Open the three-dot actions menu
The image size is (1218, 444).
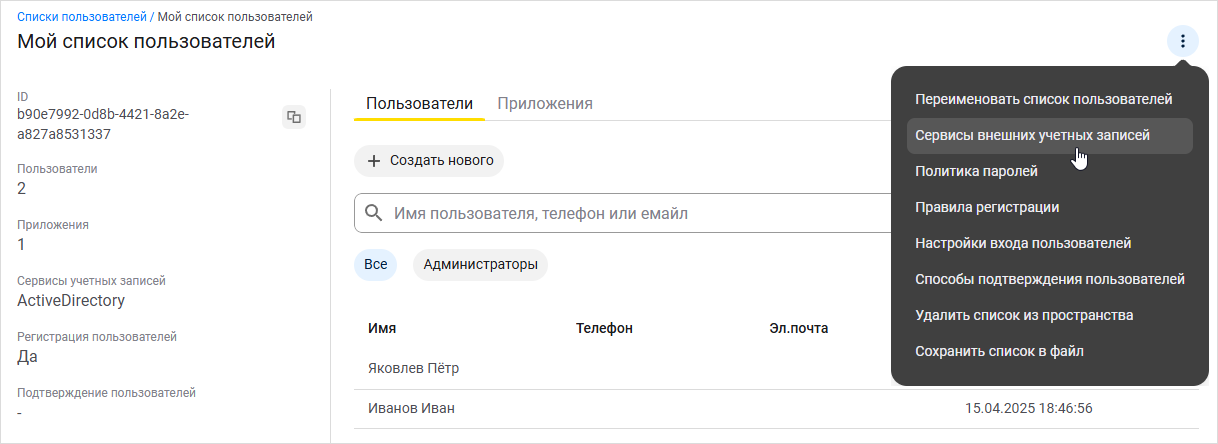[x=1182, y=41]
